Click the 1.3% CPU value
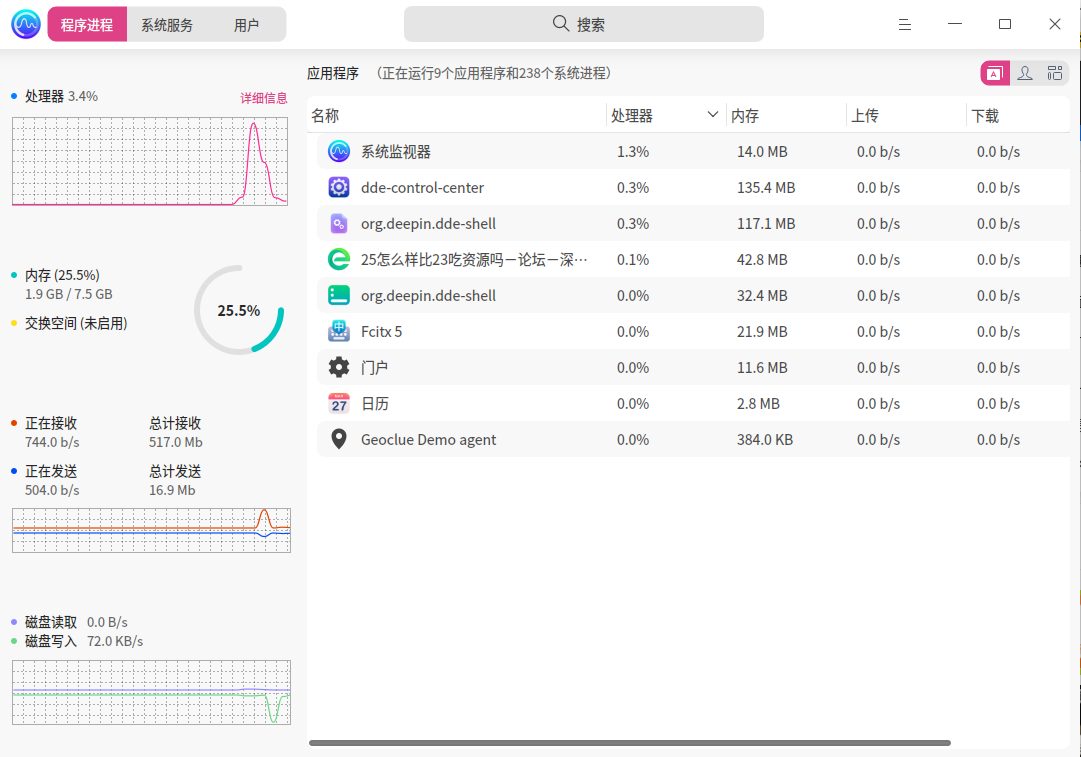Image resolution: width=1081 pixels, height=757 pixels. (633, 152)
